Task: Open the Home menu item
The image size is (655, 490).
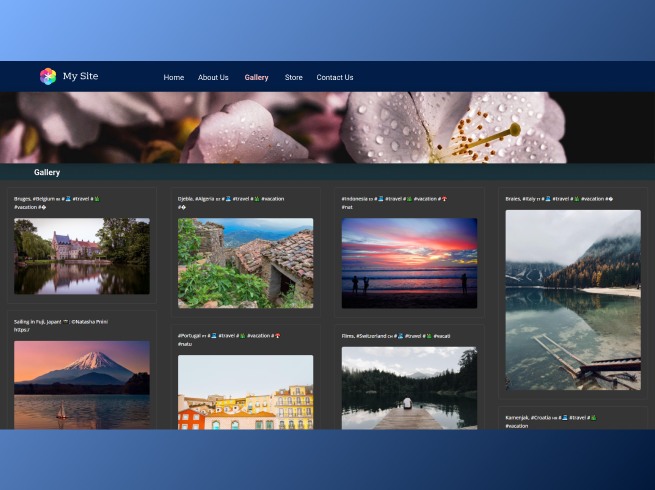Action: 174,77
